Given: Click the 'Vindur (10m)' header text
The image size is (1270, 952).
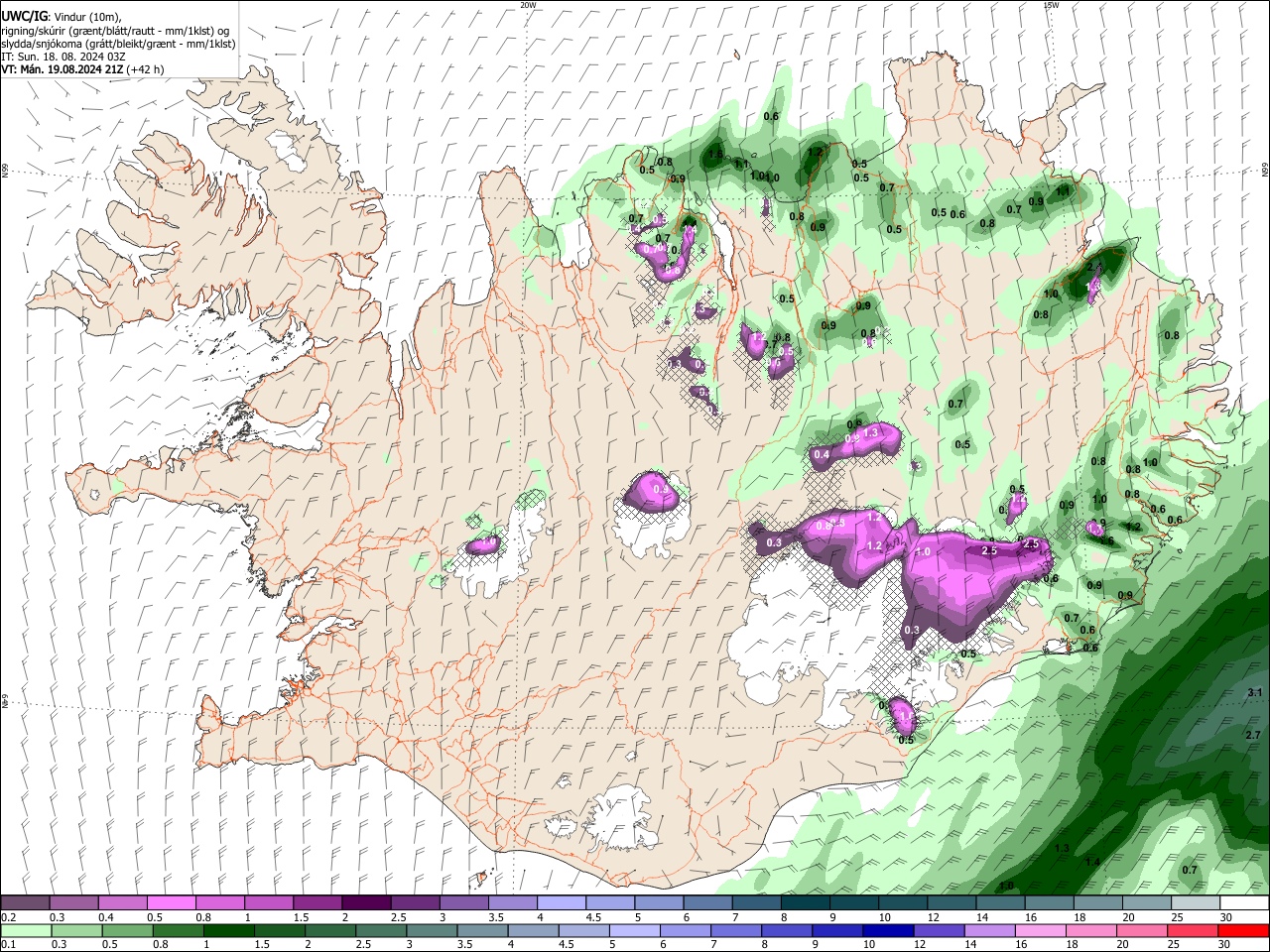Looking at the screenshot, I should 88,17.
